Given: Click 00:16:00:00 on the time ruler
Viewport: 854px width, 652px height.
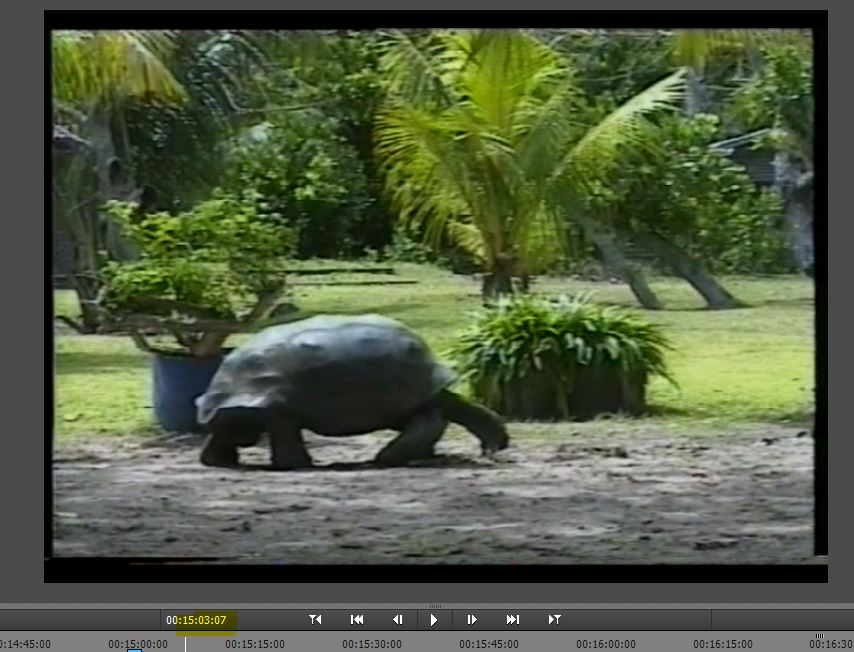Looking at the screenshot, I should 606,644.
